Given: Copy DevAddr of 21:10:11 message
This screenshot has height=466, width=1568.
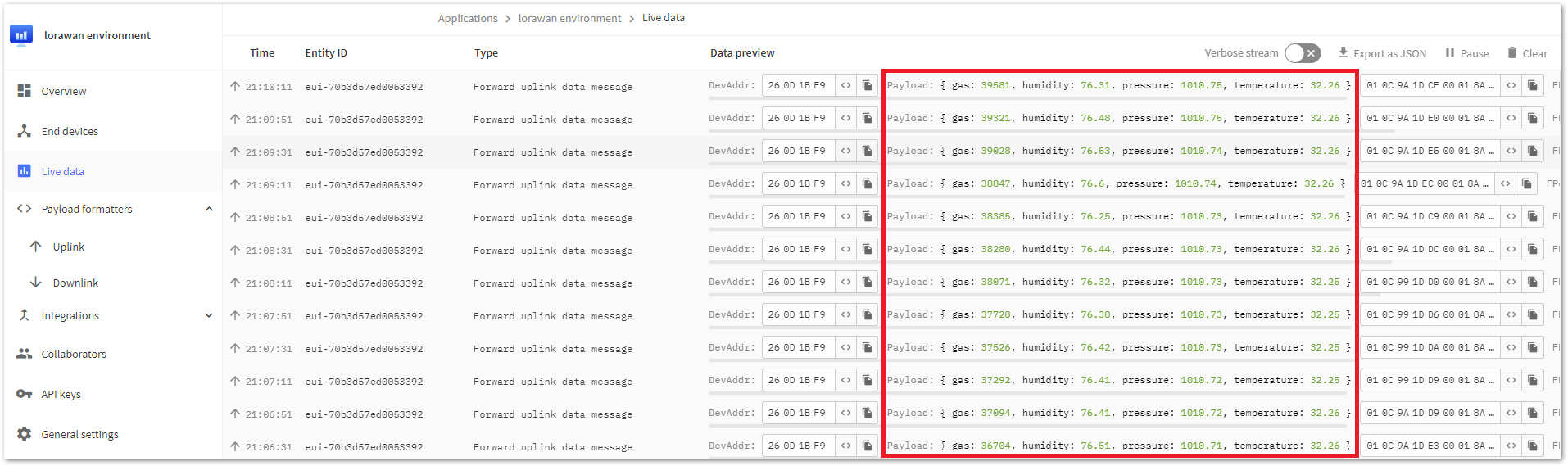Looking at the screenshot, I should [x=867, y=85].
